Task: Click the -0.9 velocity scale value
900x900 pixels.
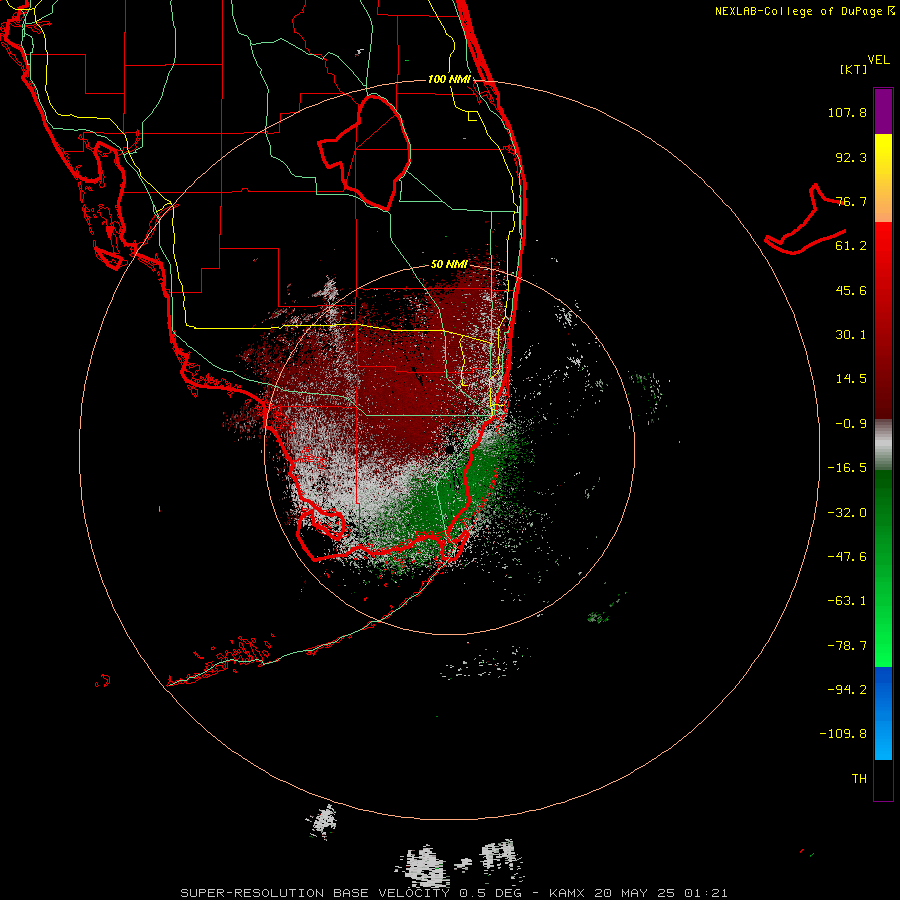Action: point(851,424)
